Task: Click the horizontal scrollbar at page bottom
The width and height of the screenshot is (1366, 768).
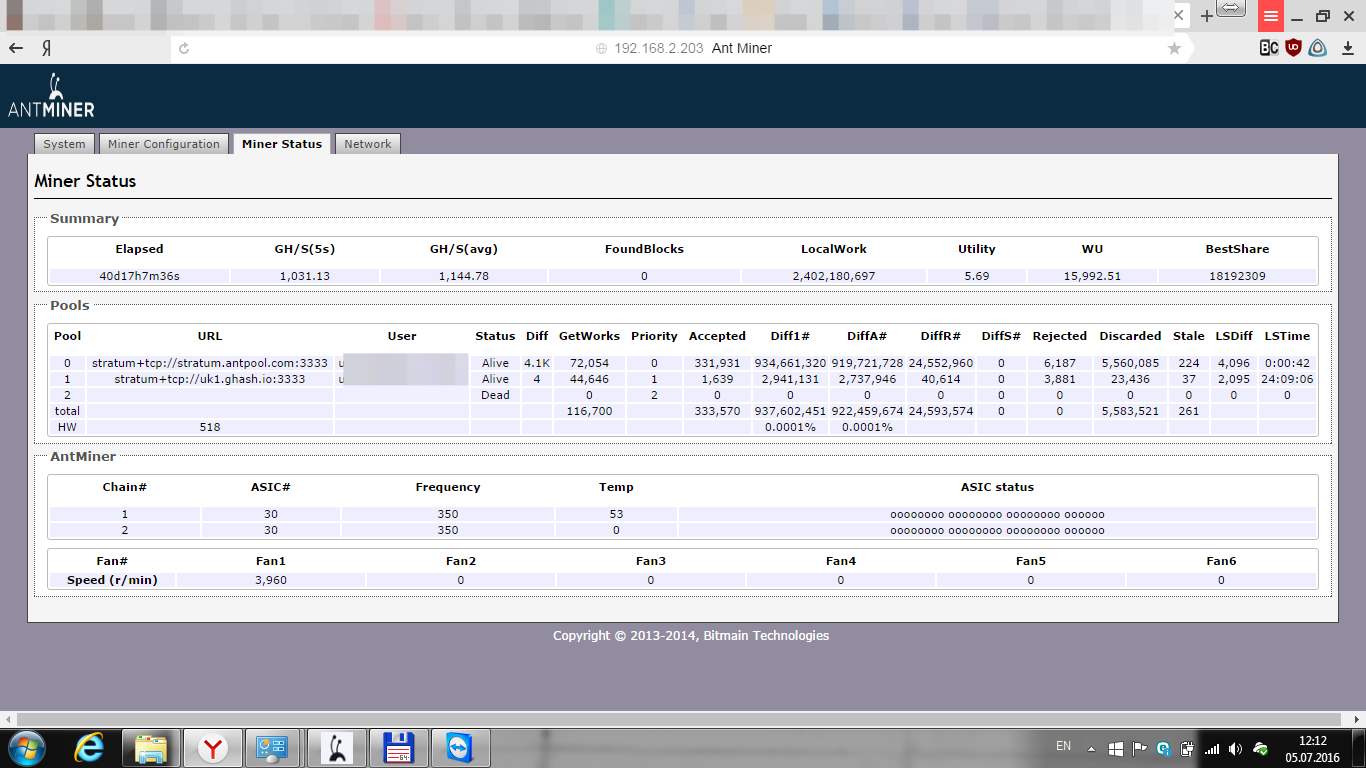Action: pyautogui.click(x=683, y=719)
